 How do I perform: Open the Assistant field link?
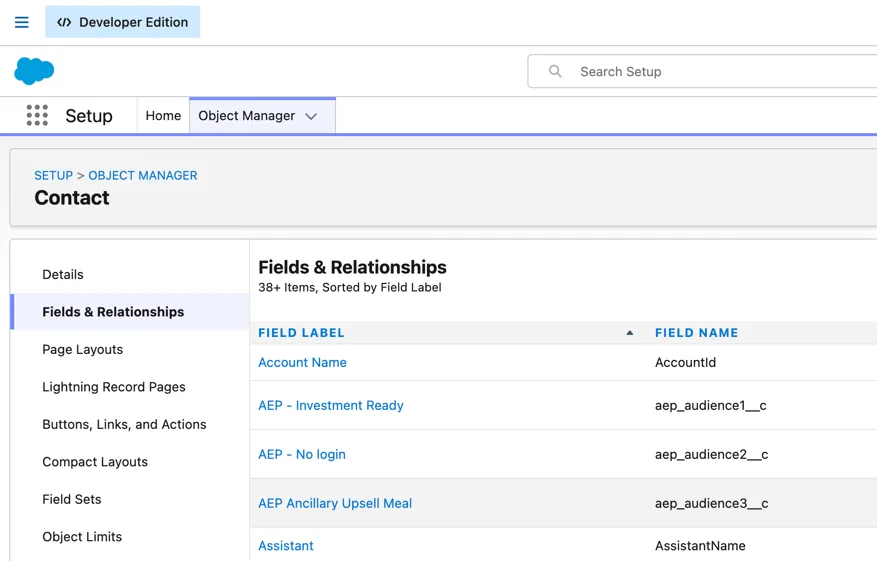(285, 546)
